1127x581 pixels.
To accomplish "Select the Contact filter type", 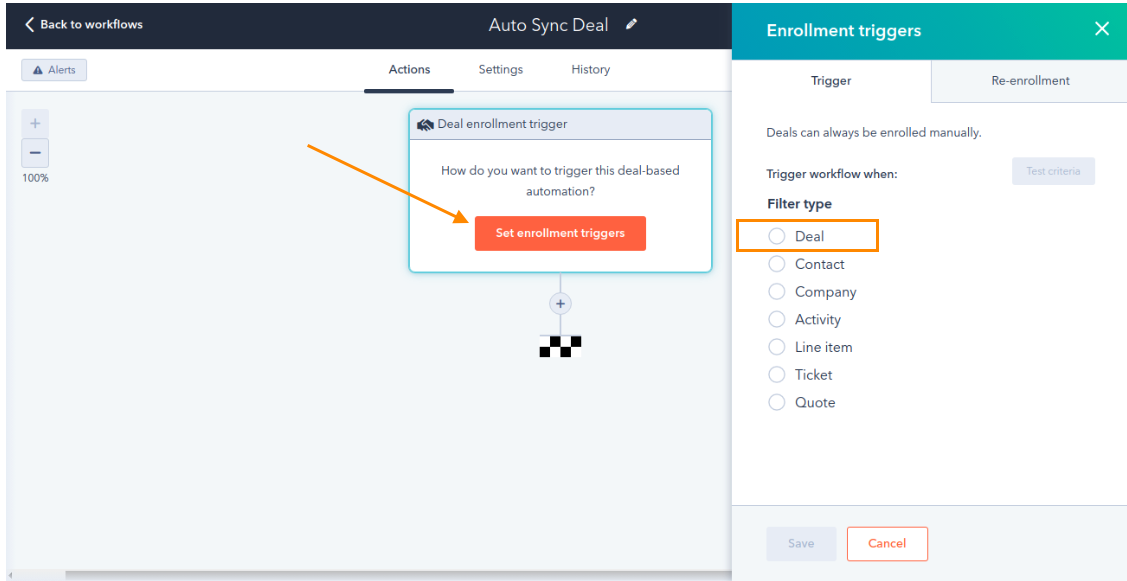I will click(x=777, y=264).
